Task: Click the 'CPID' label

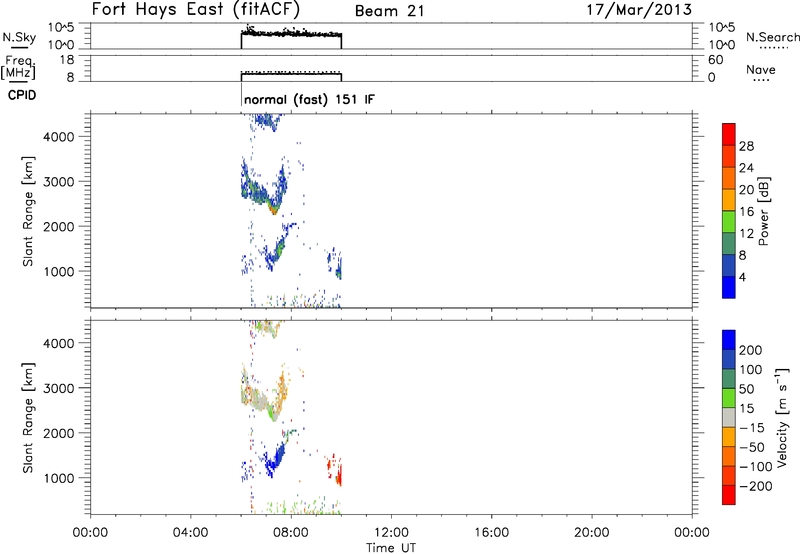Action: pyautogui.click(x=22, y=95)
